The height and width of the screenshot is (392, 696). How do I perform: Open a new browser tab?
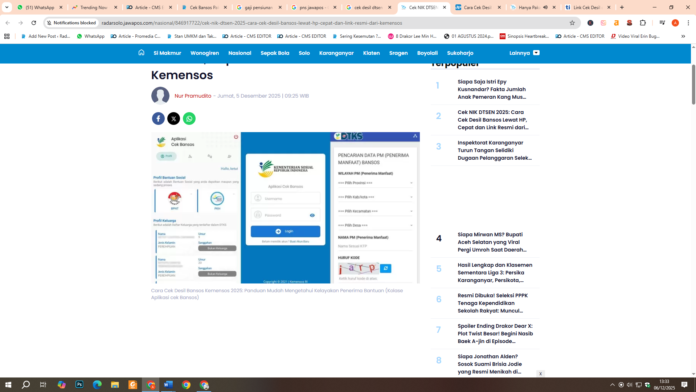click(622, 8)
